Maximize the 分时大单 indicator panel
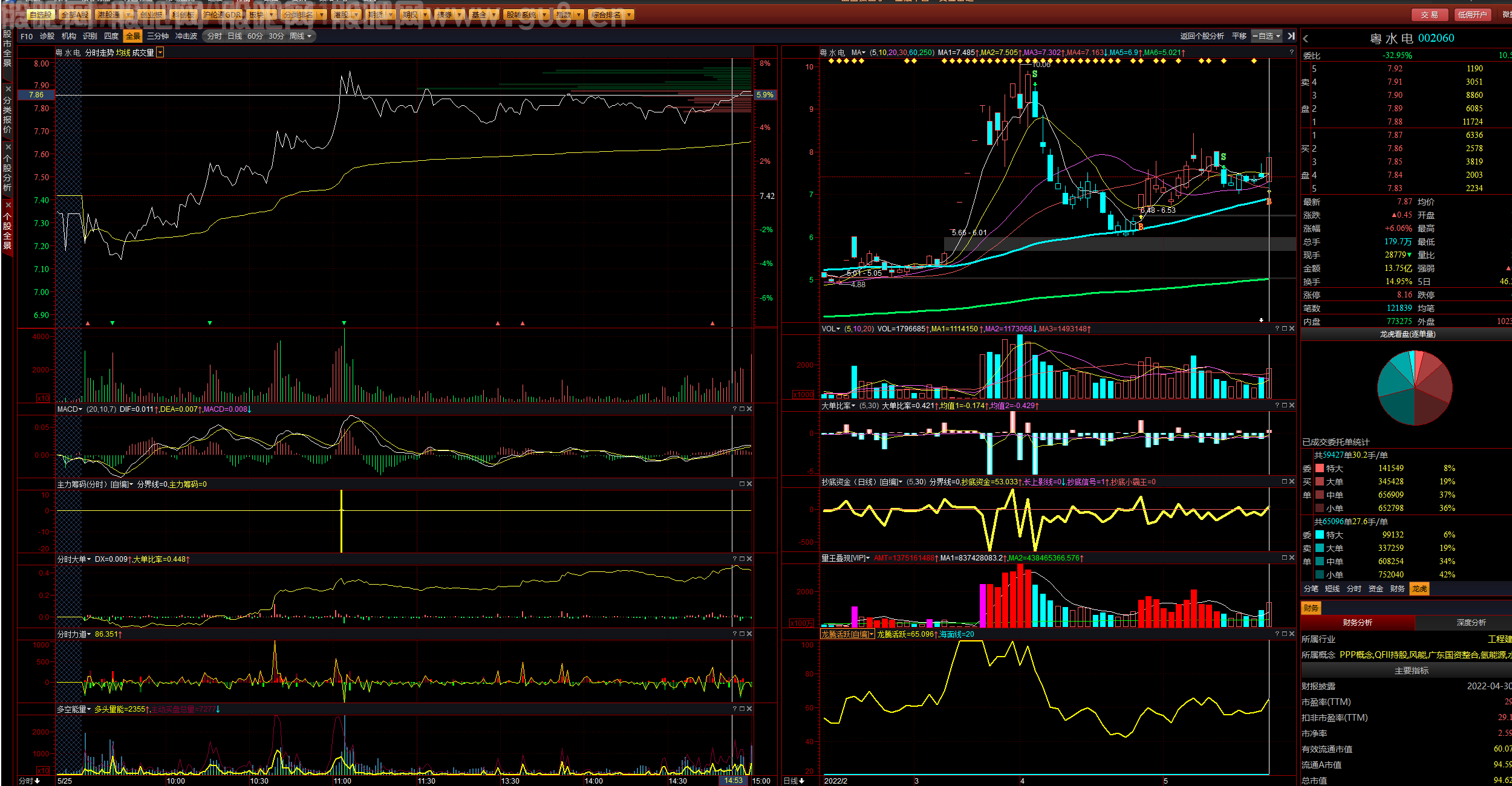1512x786 pixels. (x=742, y=559)
